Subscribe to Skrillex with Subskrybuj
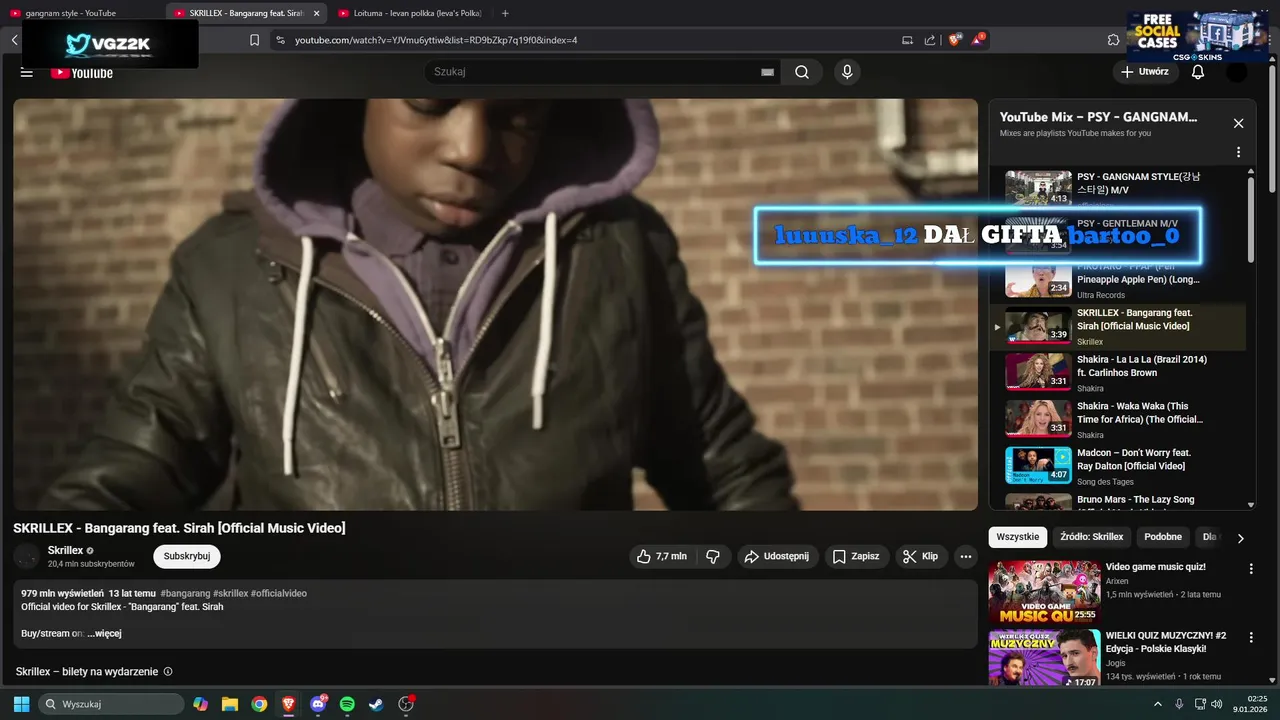The height and width of the screenshot is (720, 1280). [187, 556]
